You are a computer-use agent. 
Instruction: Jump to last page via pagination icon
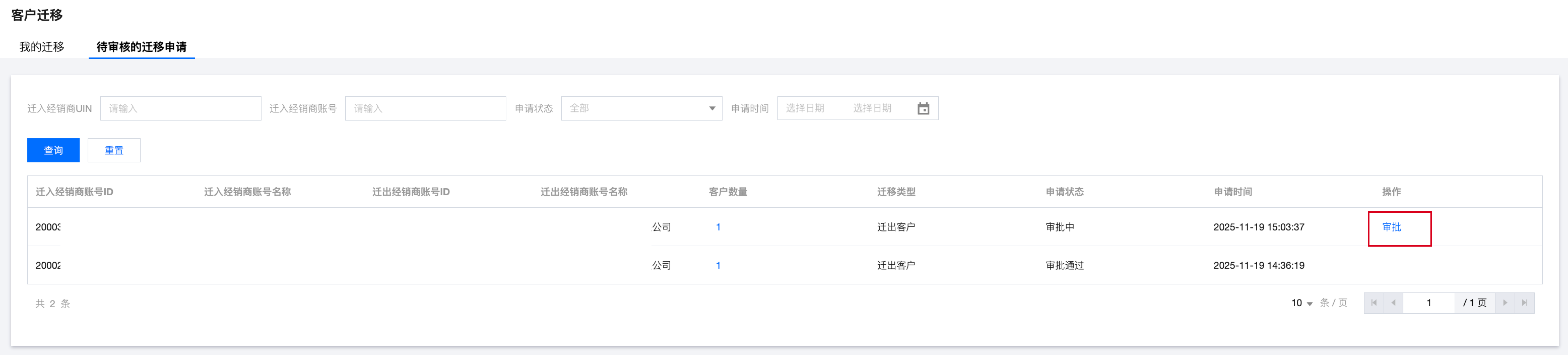[x=1524, y=303]
